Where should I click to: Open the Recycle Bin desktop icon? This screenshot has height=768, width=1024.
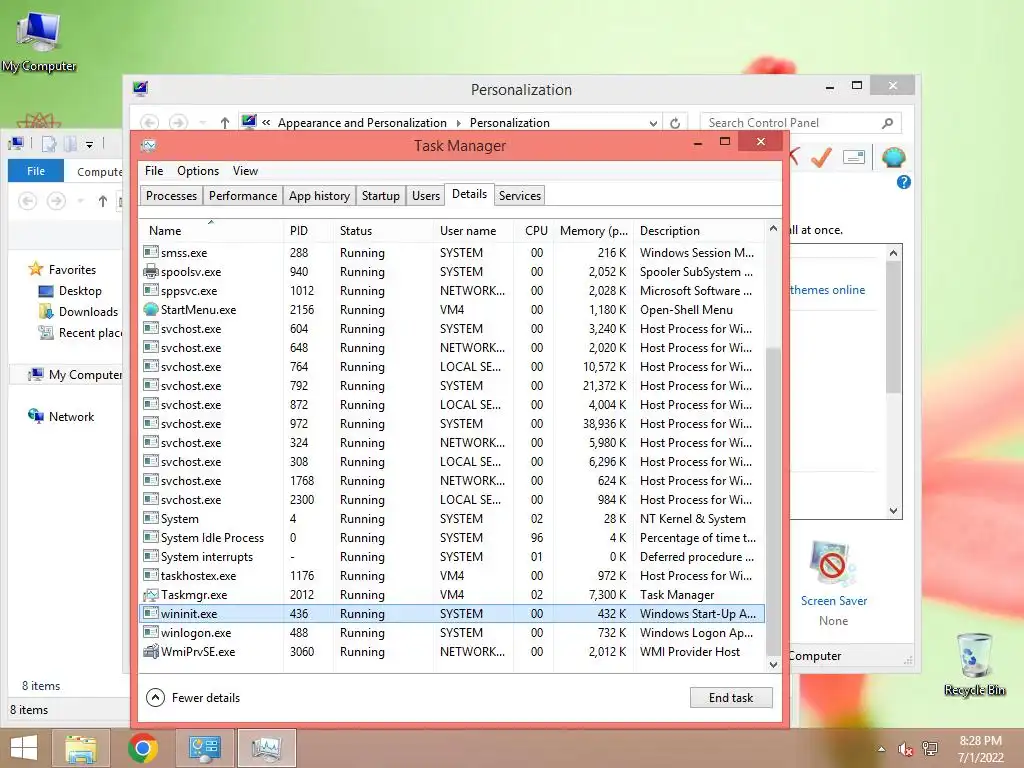tap(974, 664)
